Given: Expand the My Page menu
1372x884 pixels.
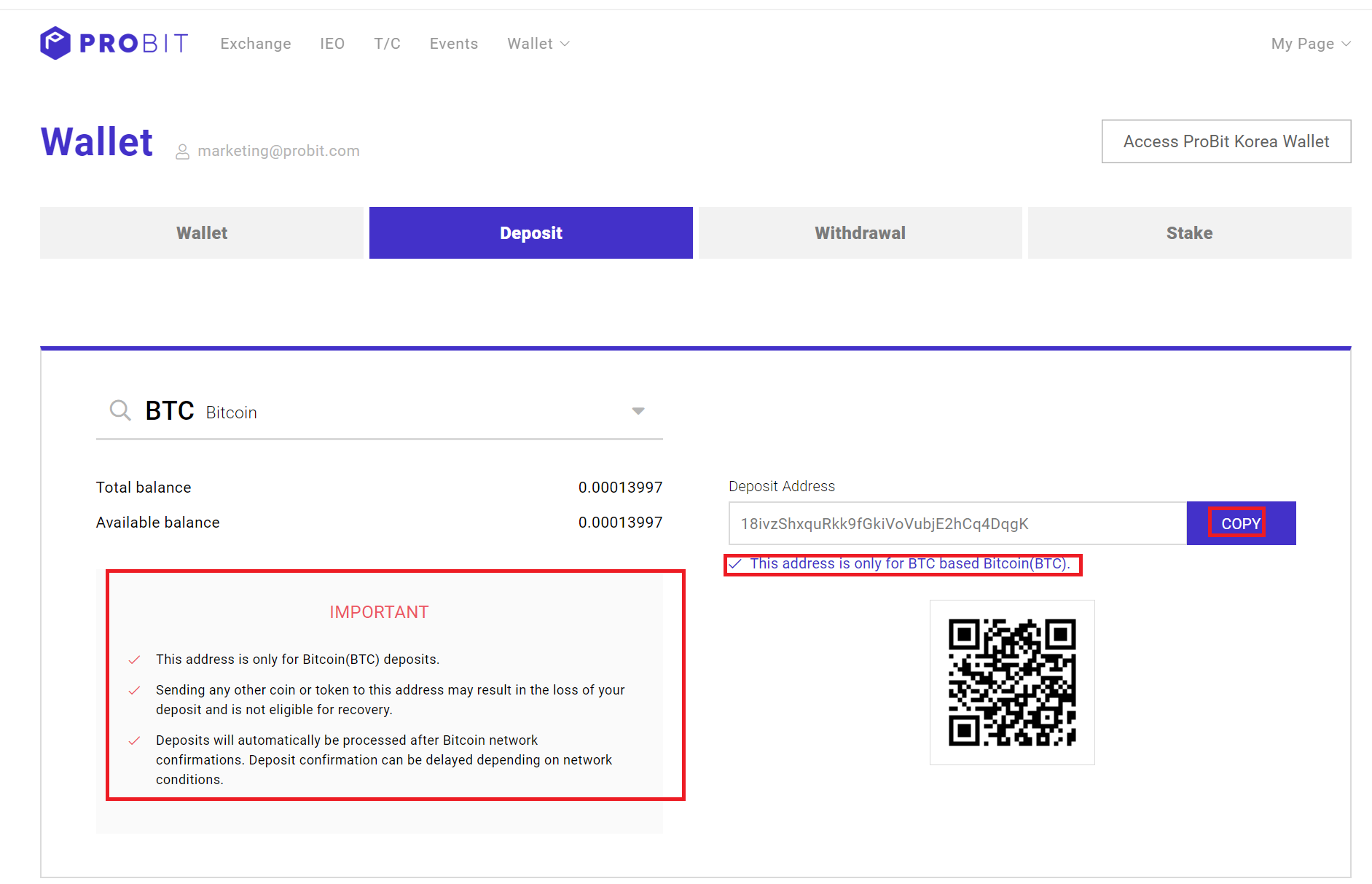Looking at the screenshot, I should tap(1311, 44).
